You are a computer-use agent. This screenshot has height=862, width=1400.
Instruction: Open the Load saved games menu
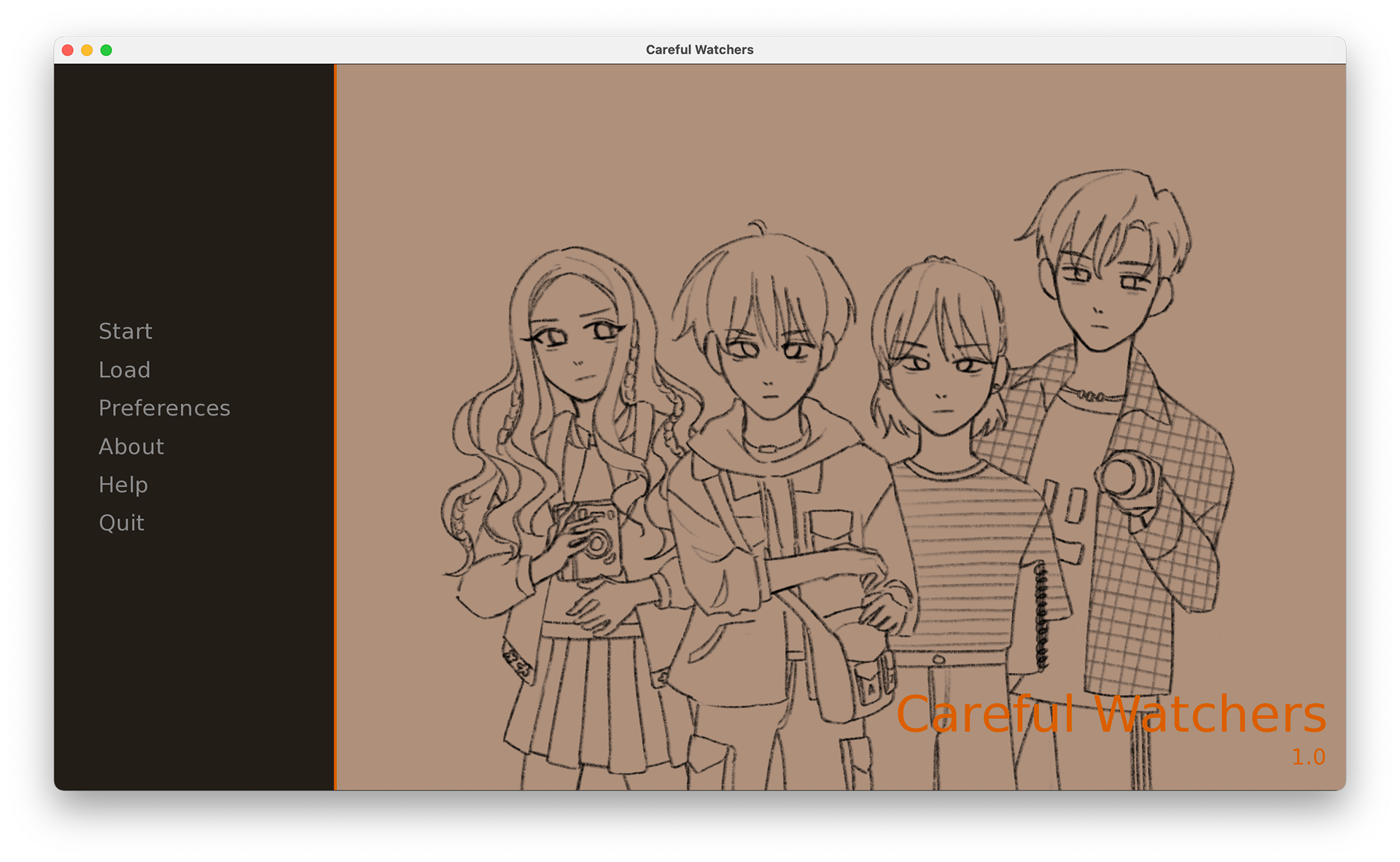(x=125, y=370)
